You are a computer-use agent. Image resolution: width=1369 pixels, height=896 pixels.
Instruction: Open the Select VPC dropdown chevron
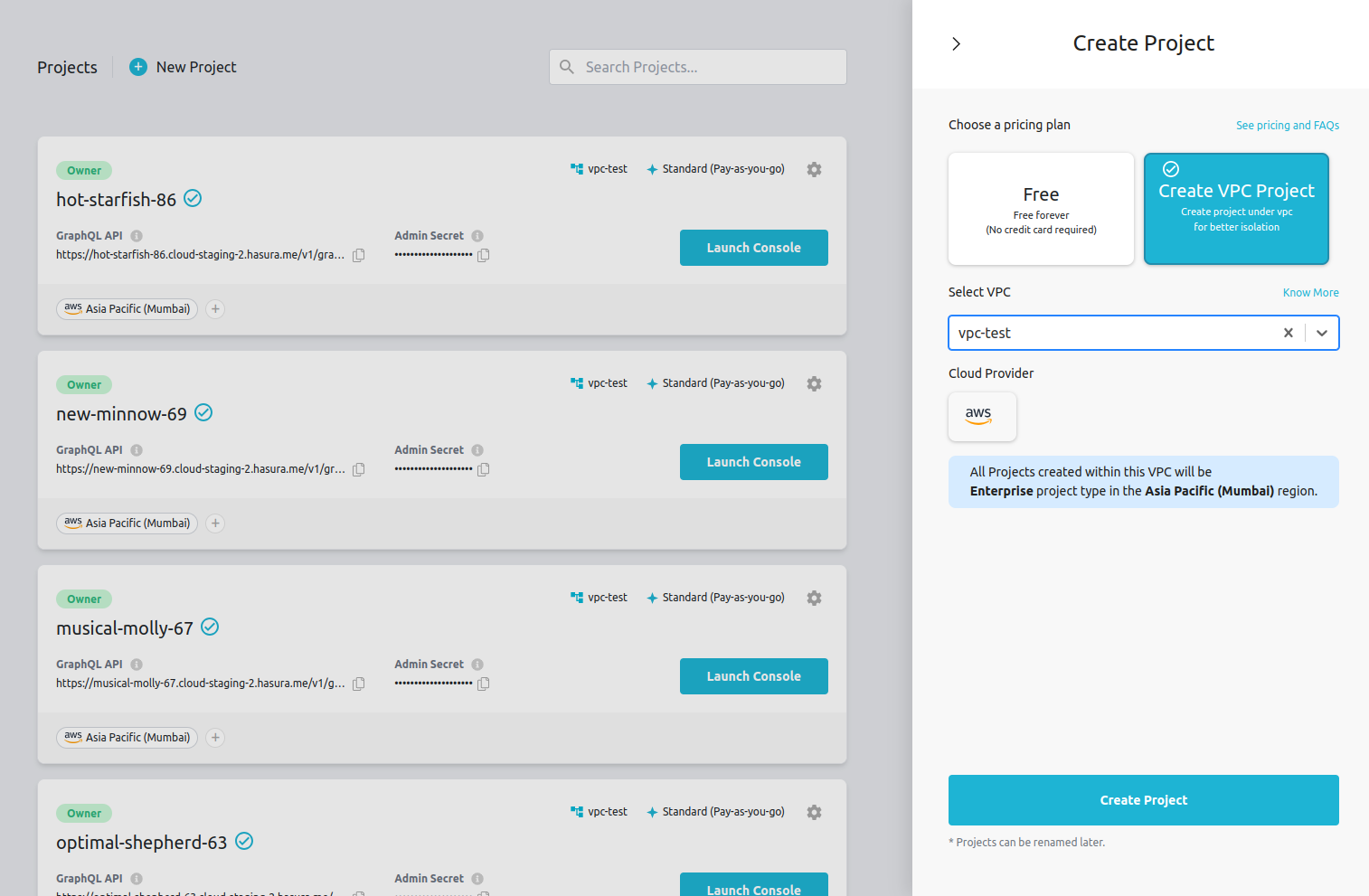[1321, 333]
